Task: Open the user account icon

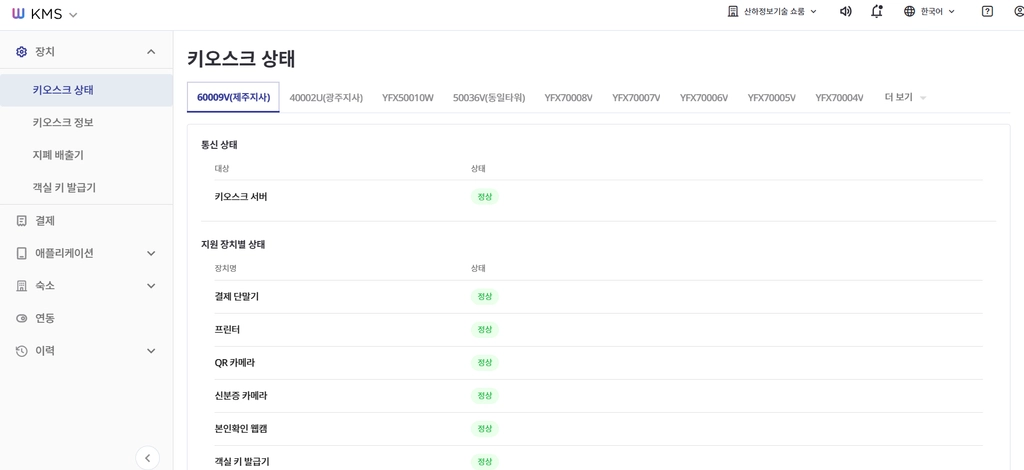Action: pos(1019,11)
